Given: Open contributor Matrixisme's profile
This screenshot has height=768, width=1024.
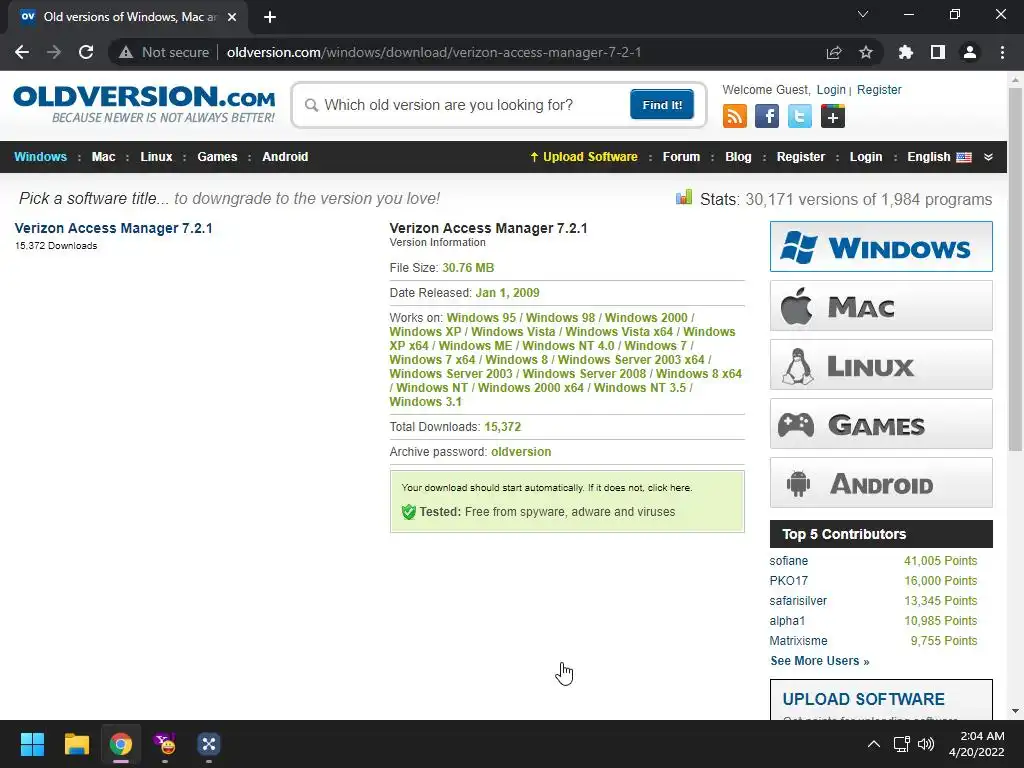Looking at the screenshot, I should (798, 641).
